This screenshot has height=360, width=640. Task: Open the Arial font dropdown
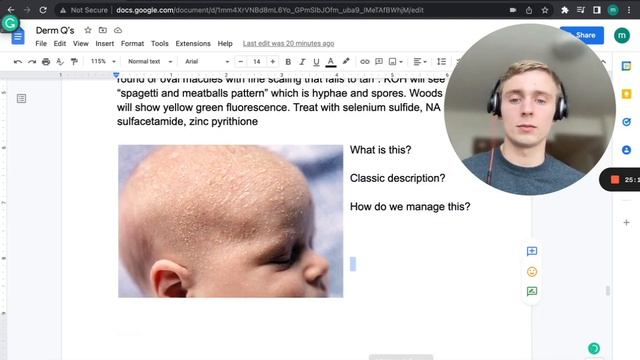coord(207,62)
